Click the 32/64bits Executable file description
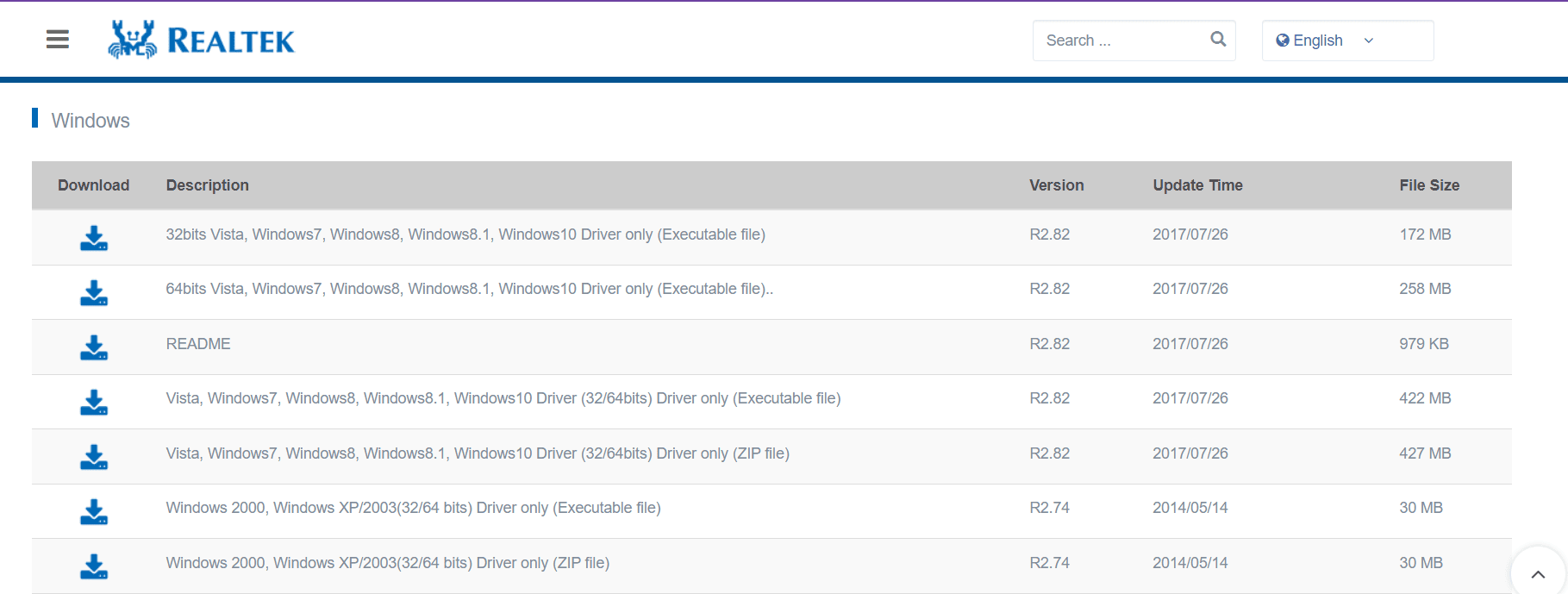 503,398
